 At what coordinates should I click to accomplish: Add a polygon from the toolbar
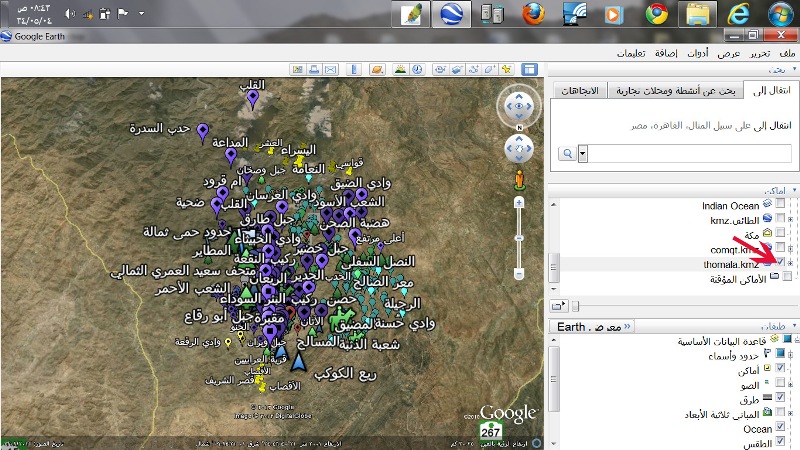tap(490, 69)
